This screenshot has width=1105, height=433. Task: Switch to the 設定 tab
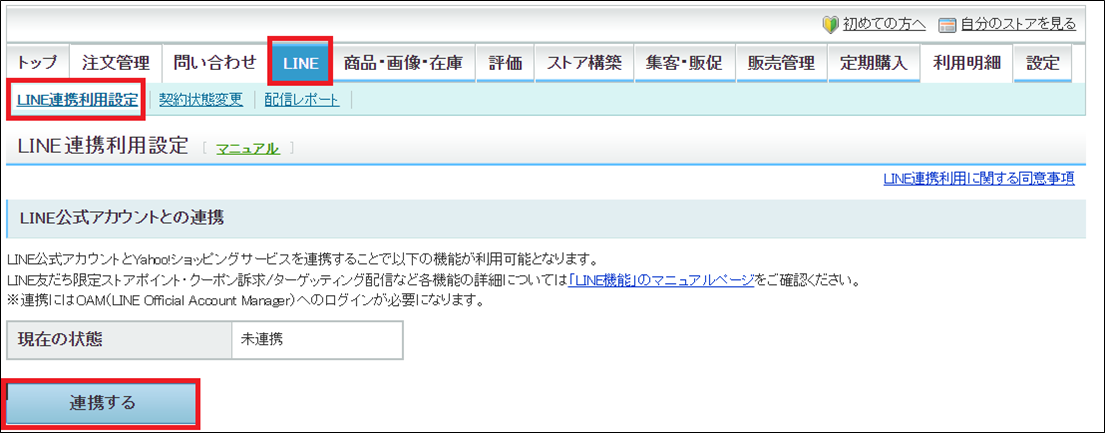pyautogui.click(x=1043, y=63)
